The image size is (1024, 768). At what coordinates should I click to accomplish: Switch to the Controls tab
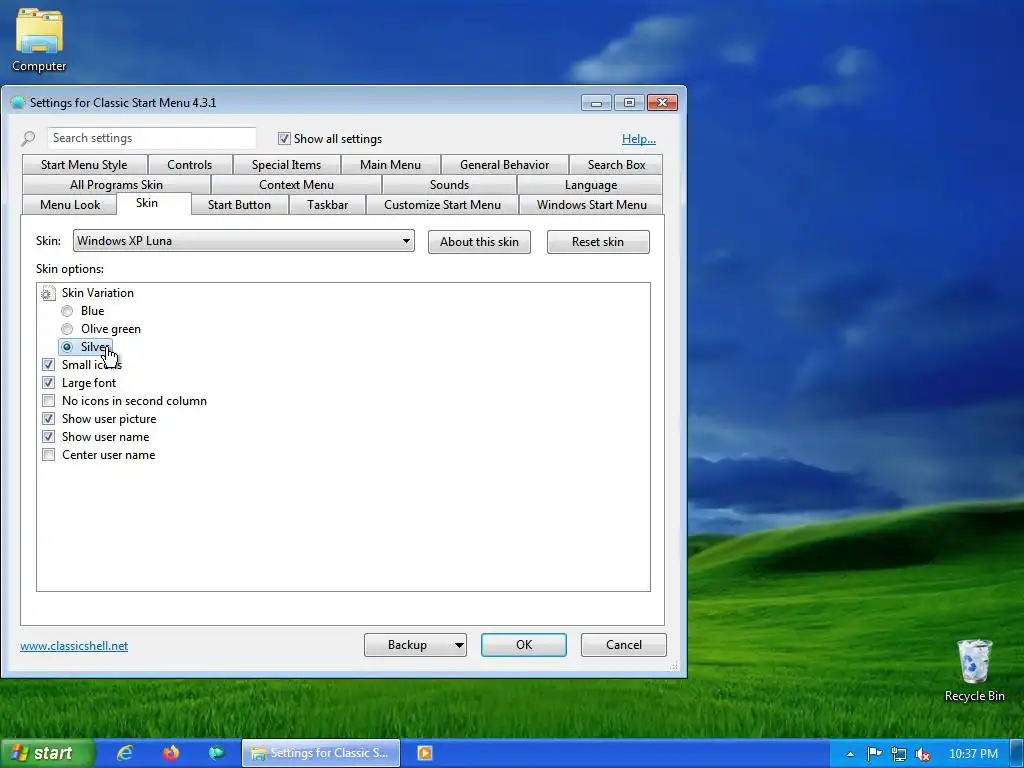coord(189,165)
